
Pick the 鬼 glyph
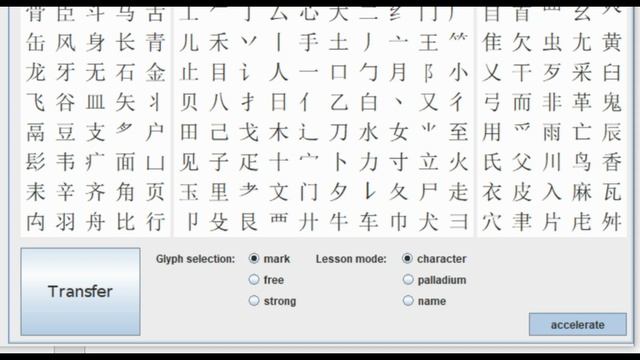pyautogui.click(x=611, y=102)
